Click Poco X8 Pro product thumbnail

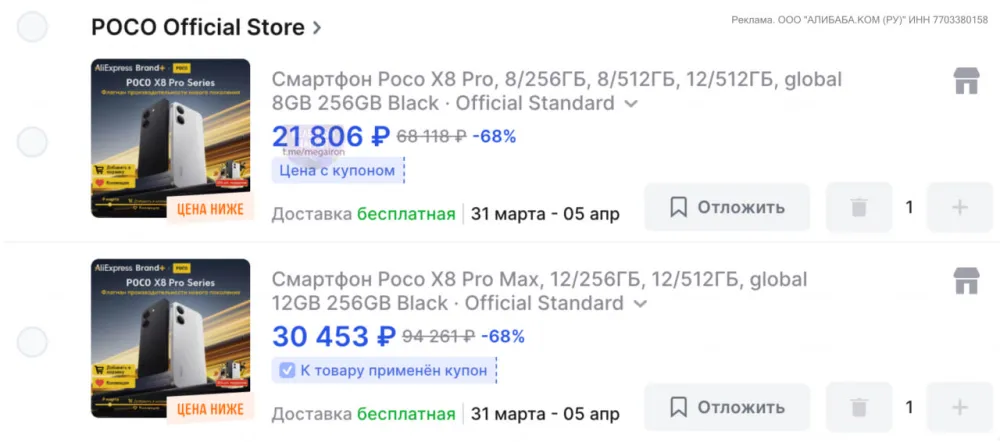pos(170,139)
